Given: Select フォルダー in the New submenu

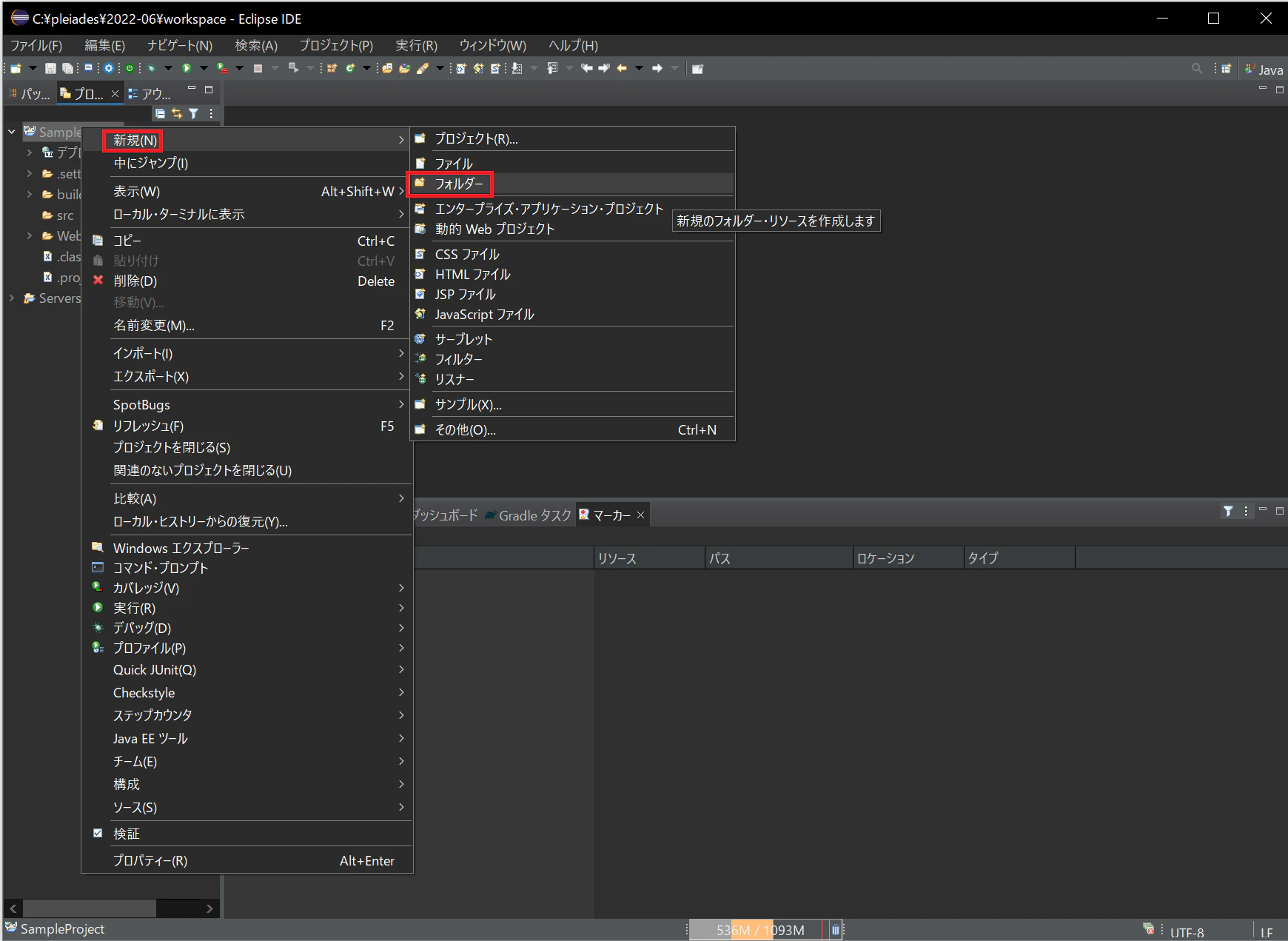Looking at the screenshot, I should coord(572,184).
